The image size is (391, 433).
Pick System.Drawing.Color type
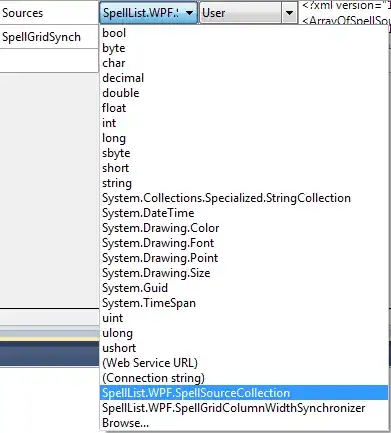244,228
